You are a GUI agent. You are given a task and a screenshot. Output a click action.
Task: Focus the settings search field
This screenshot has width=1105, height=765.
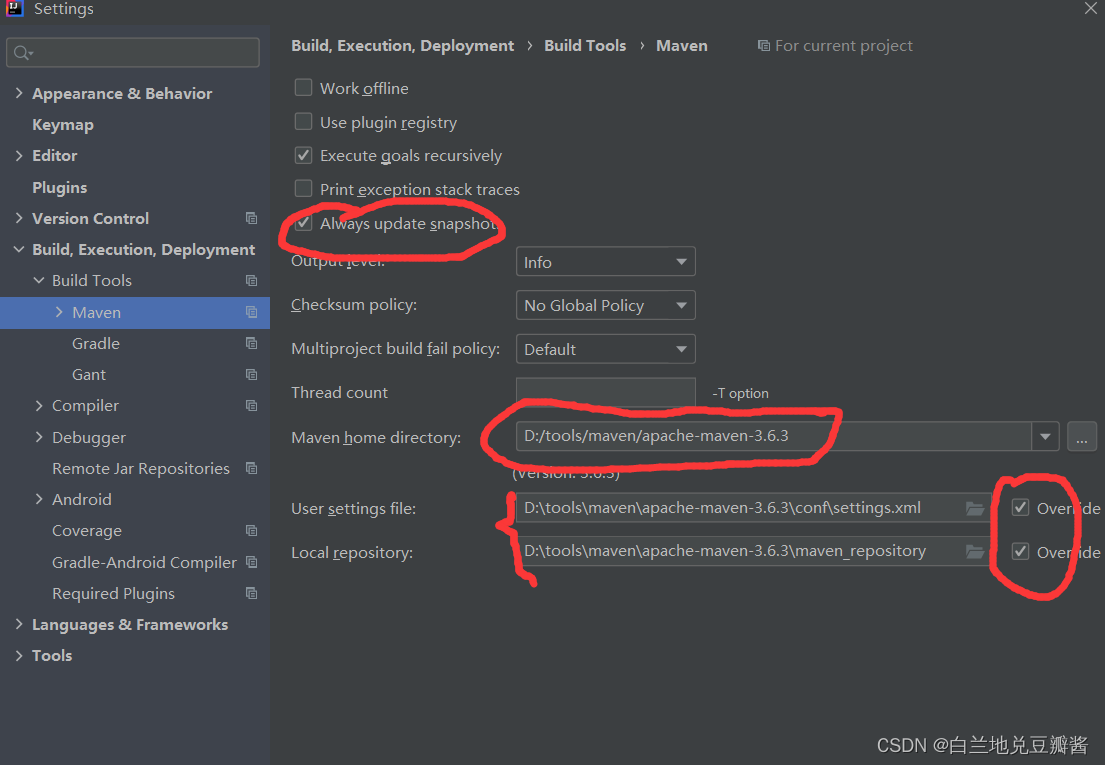point(133,53)
